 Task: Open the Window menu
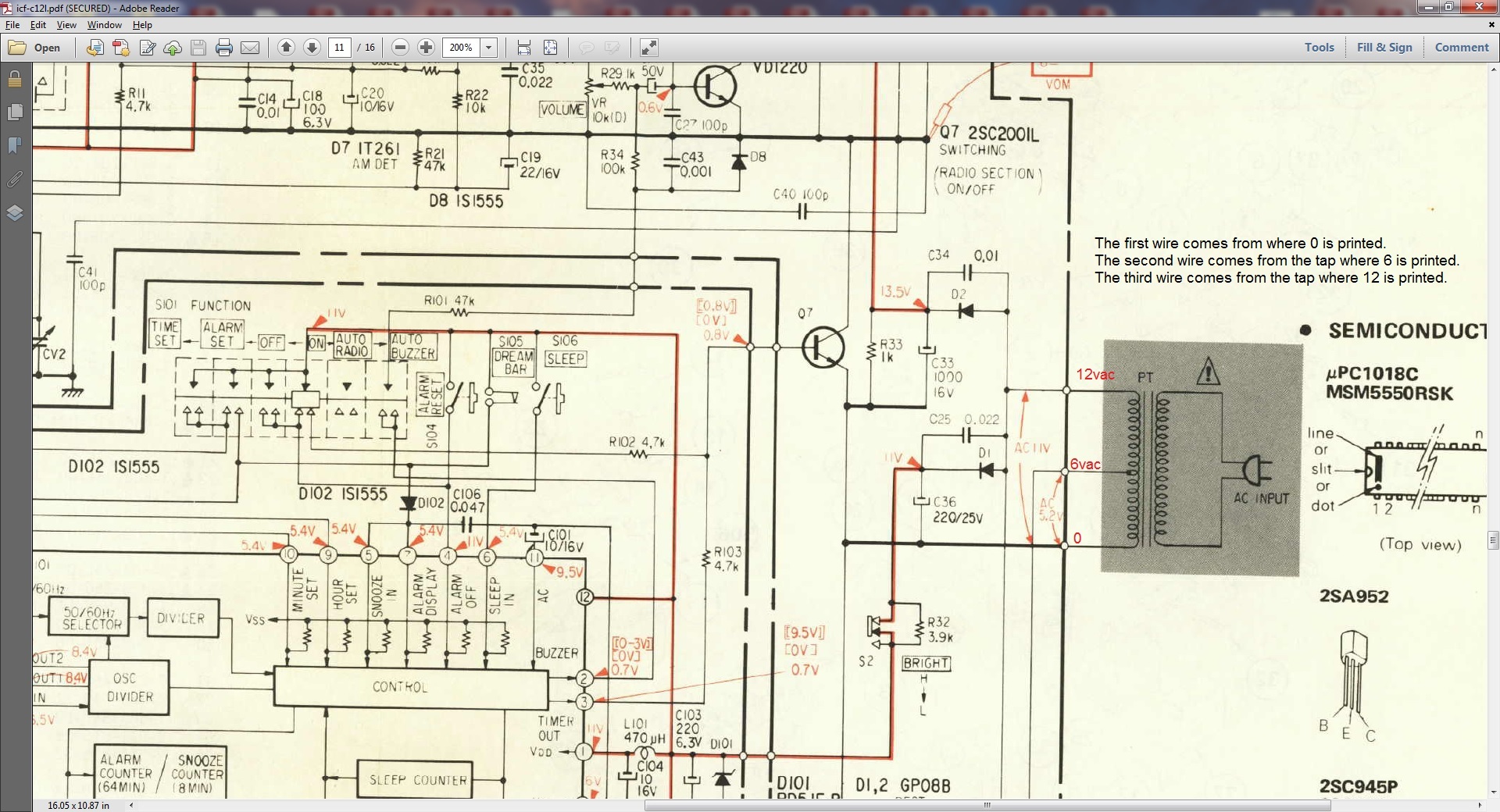click(105, 25)
